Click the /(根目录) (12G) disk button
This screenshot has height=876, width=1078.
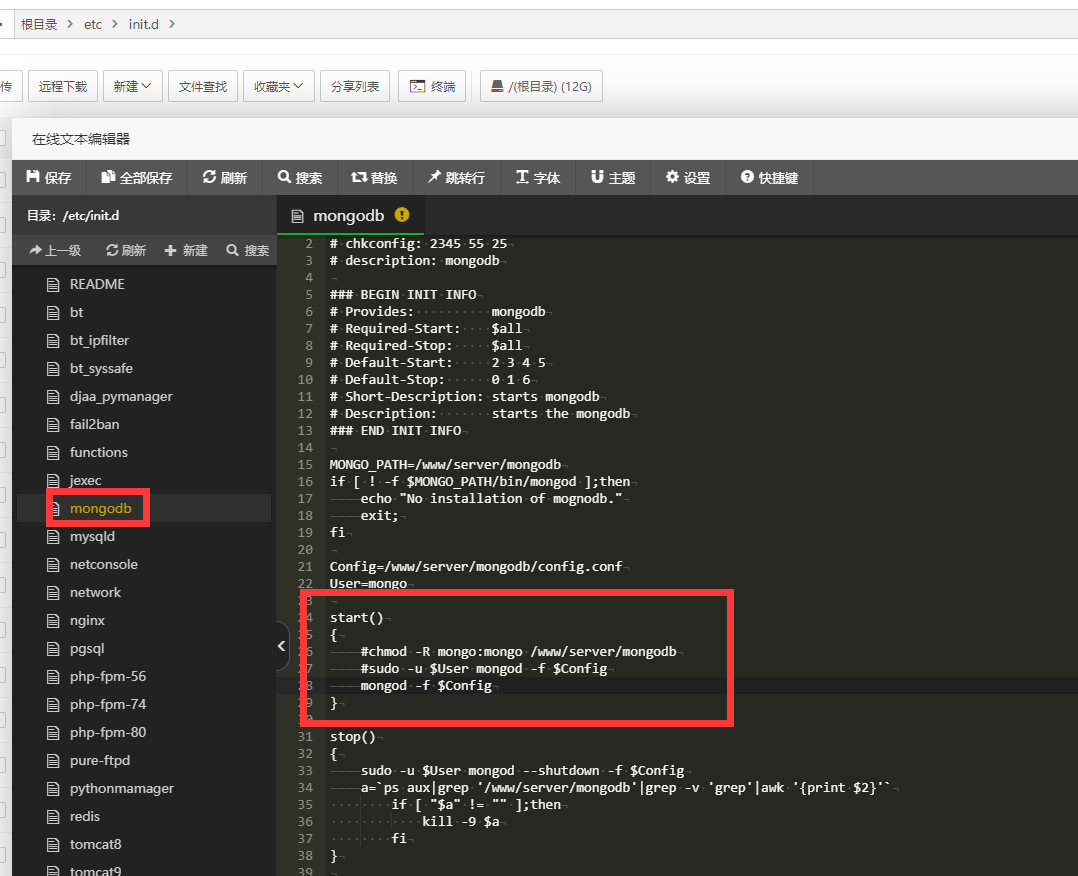pyautogui.click(x=541, y=87)
